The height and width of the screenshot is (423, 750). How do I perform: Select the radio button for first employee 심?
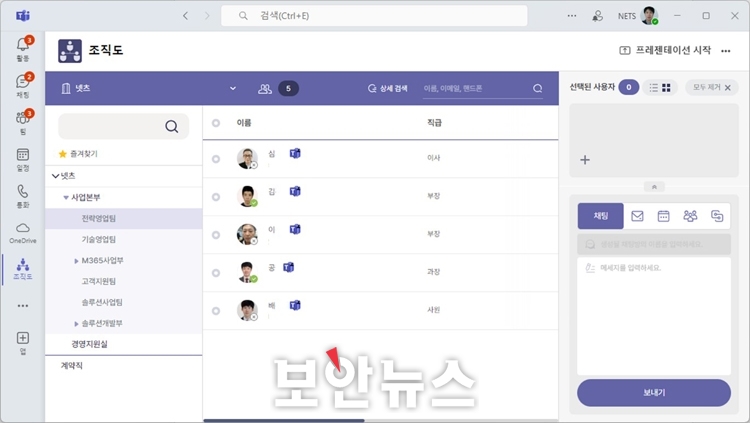click(x=216, y=158)
